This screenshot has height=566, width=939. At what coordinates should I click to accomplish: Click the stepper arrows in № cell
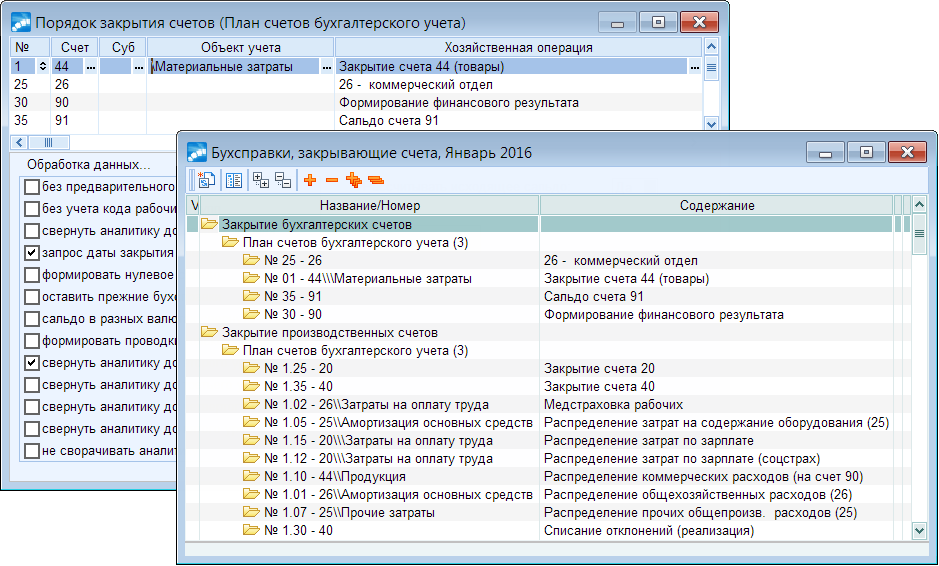(x=43, y=66)
